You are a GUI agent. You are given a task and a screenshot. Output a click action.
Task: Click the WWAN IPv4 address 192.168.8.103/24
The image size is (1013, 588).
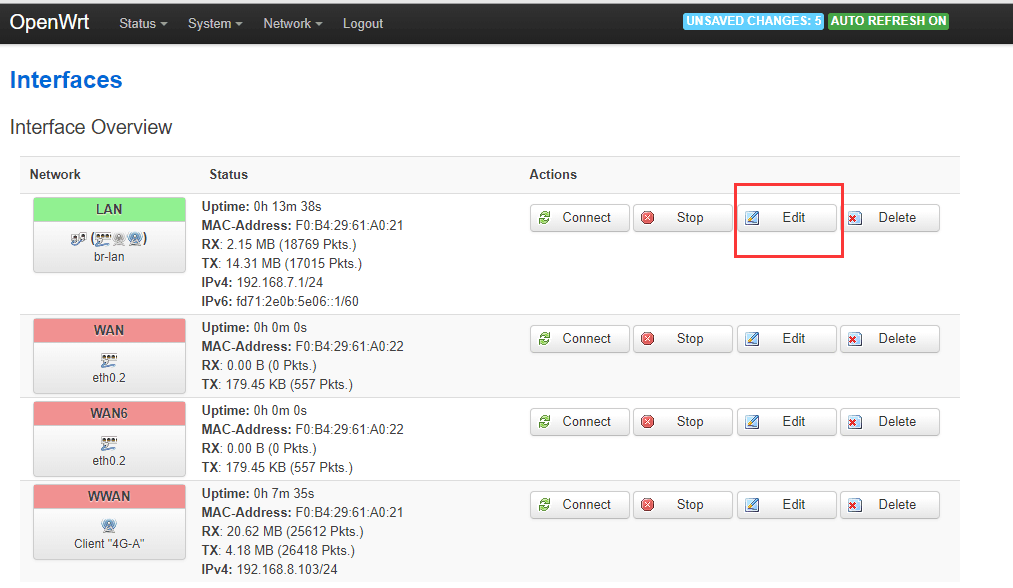coord(287,569)
